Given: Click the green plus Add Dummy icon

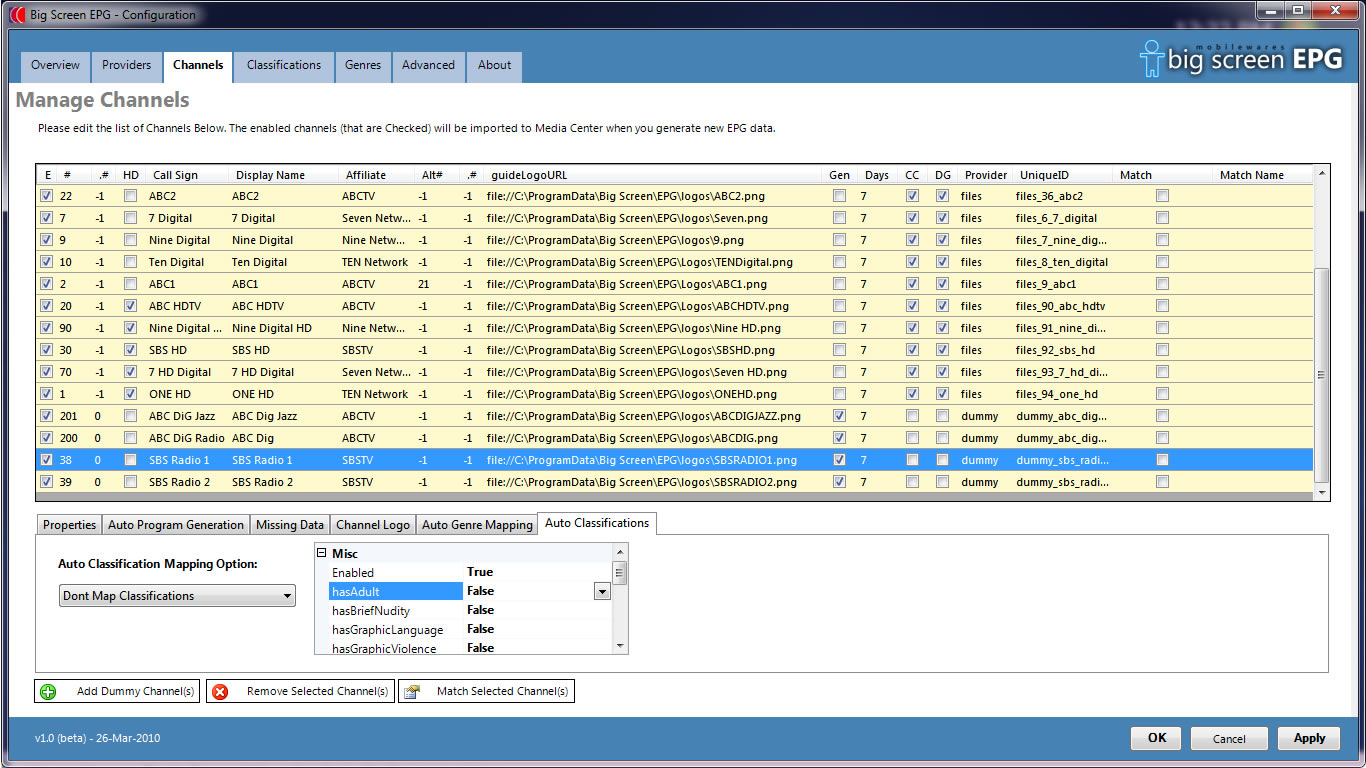Looking at the screenshot, I should (47, 691).
